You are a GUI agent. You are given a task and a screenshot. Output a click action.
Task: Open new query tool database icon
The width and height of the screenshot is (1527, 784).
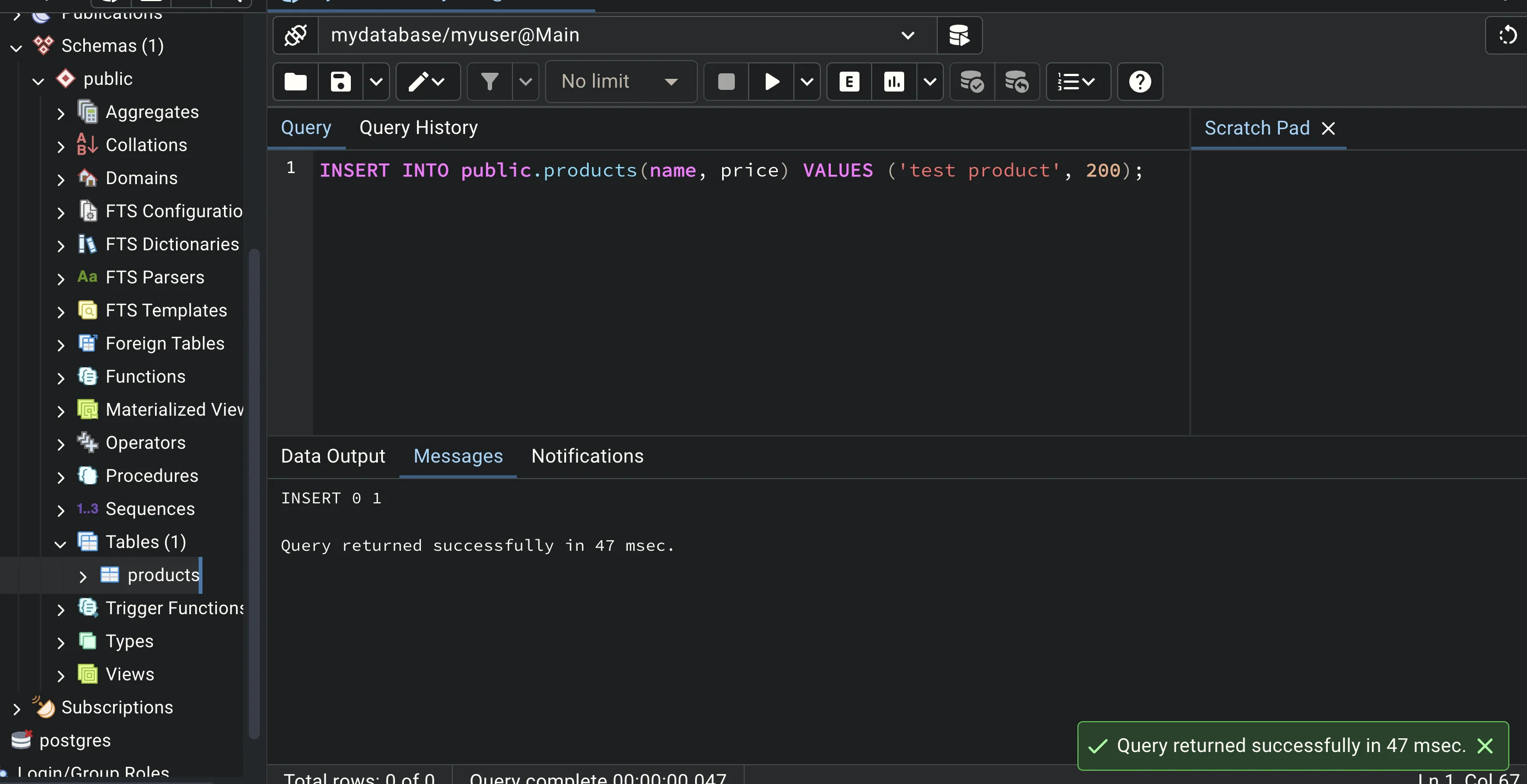[959, 35]
